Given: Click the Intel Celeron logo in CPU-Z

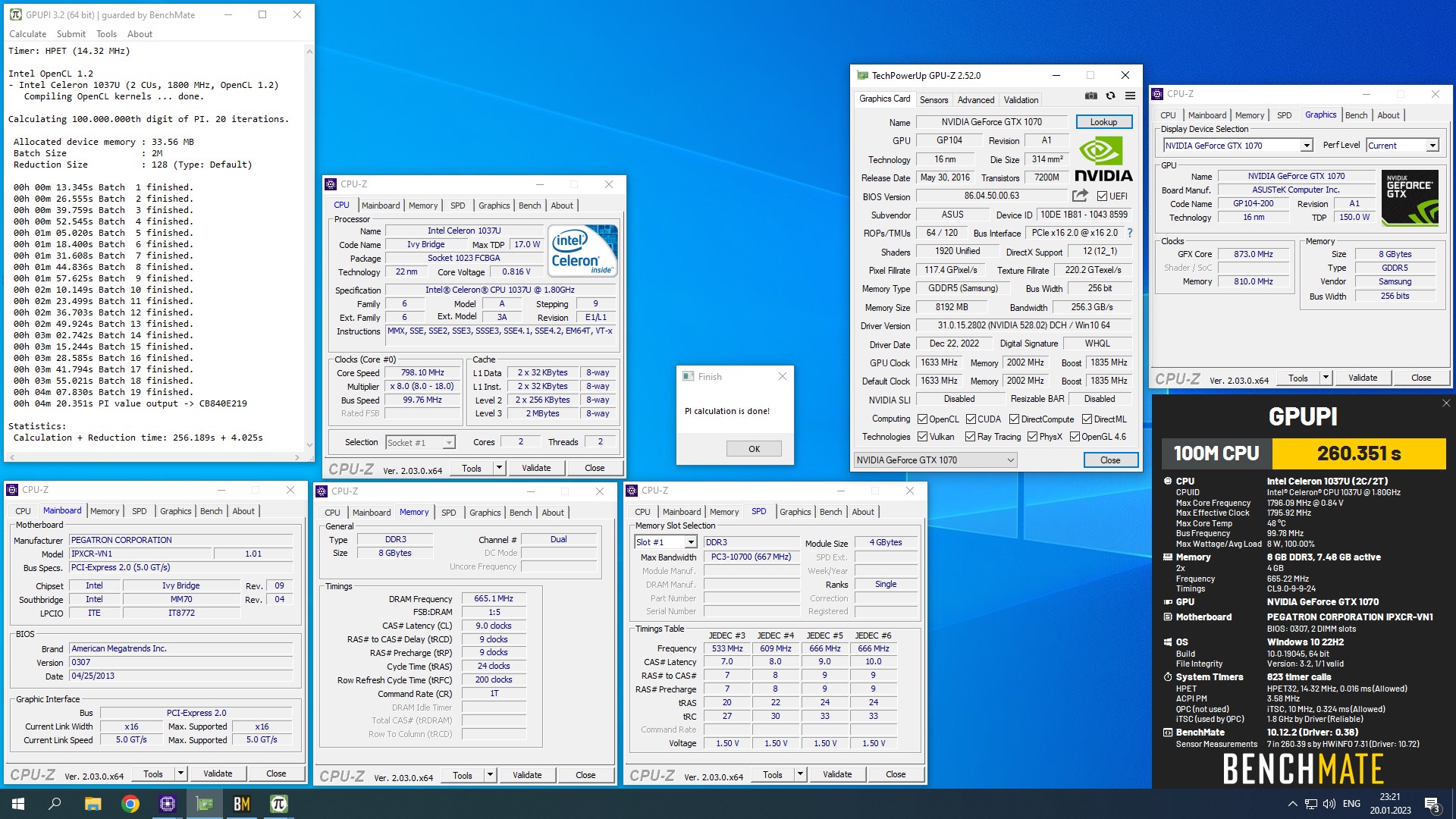Looking at the screenshot, I should (582, 250).
